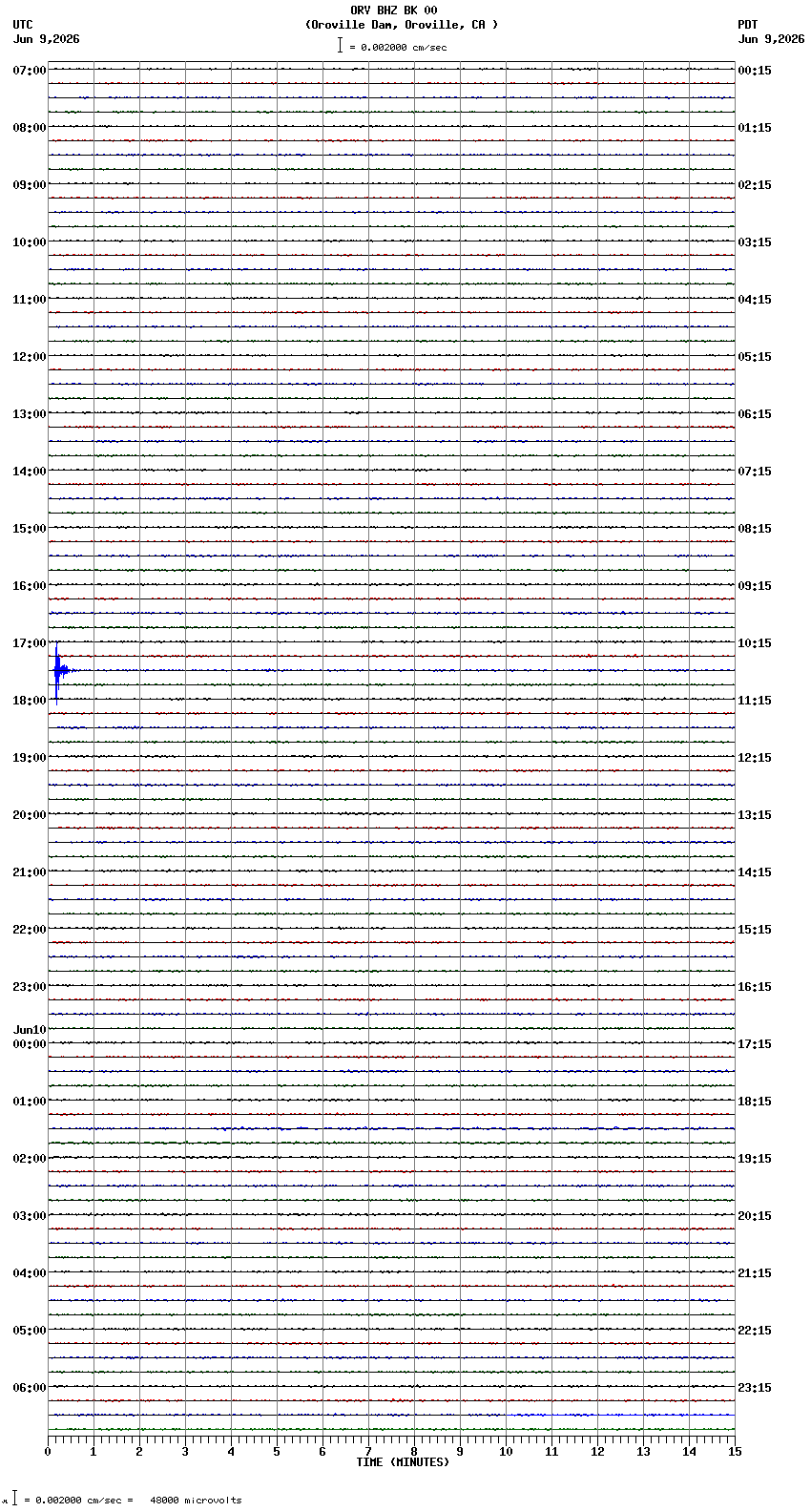Click the '11:15' PDT time label
Viewport: 811px width, 1512px height.
coord(755,701)
